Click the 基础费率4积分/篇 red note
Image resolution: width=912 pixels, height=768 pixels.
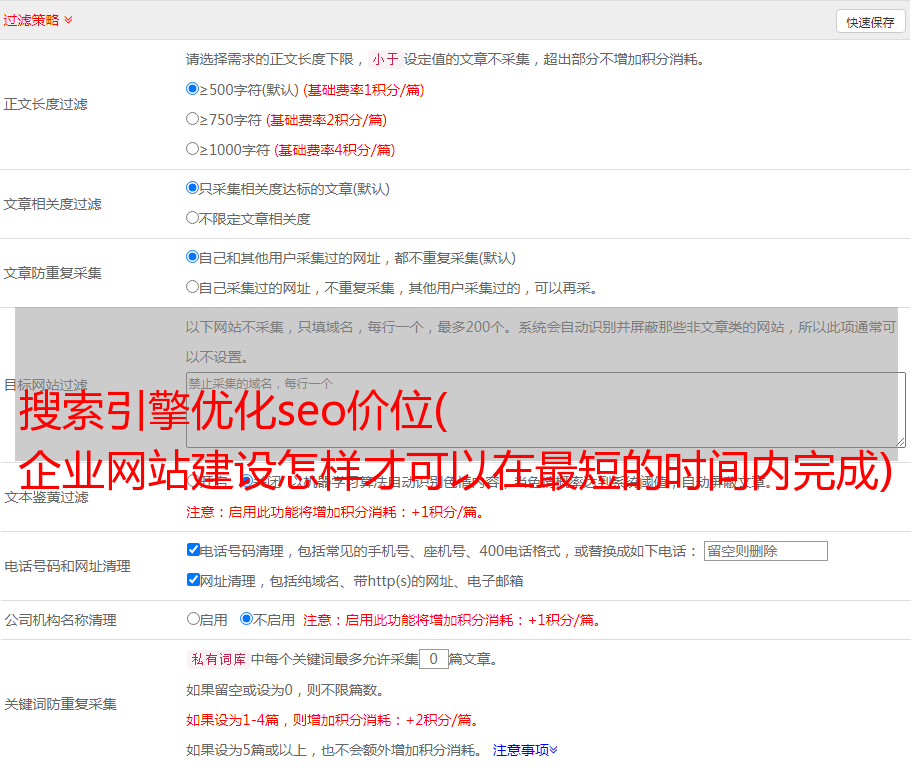334,150
